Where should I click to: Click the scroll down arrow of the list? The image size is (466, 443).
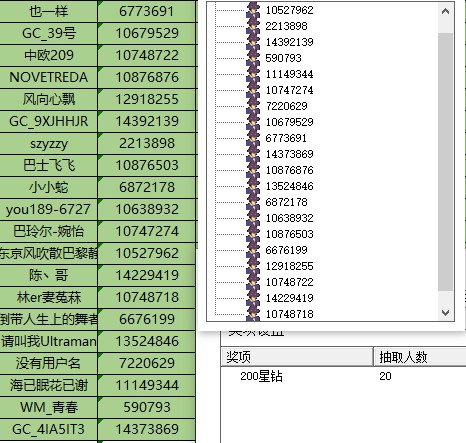(445, 313)
